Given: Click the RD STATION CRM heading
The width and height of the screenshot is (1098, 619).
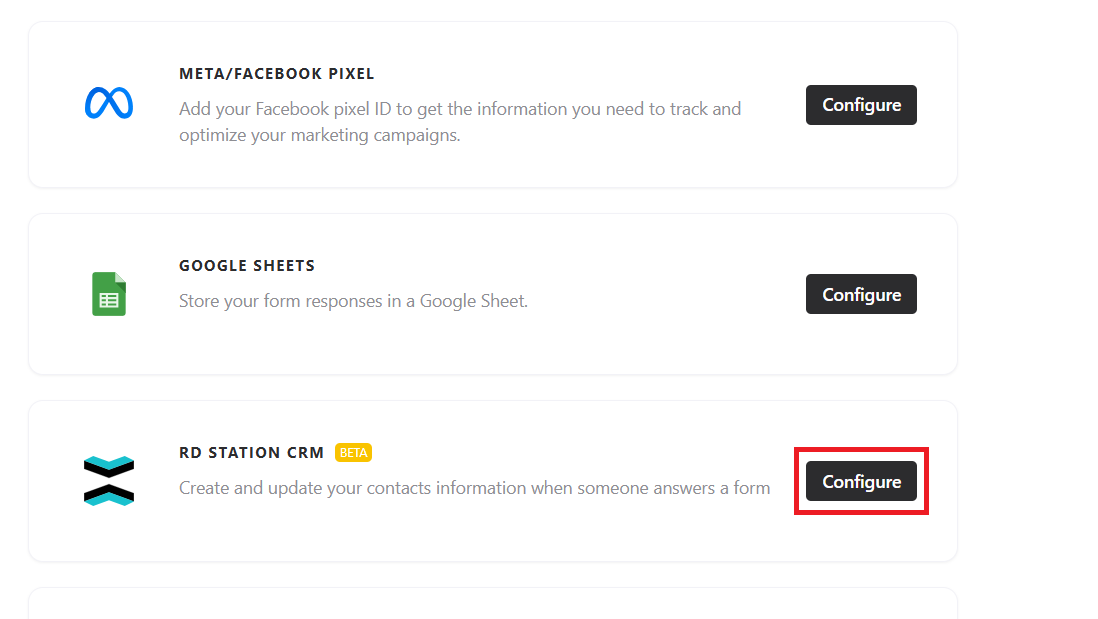Looking at the screenshot, I should coord(252,453).
